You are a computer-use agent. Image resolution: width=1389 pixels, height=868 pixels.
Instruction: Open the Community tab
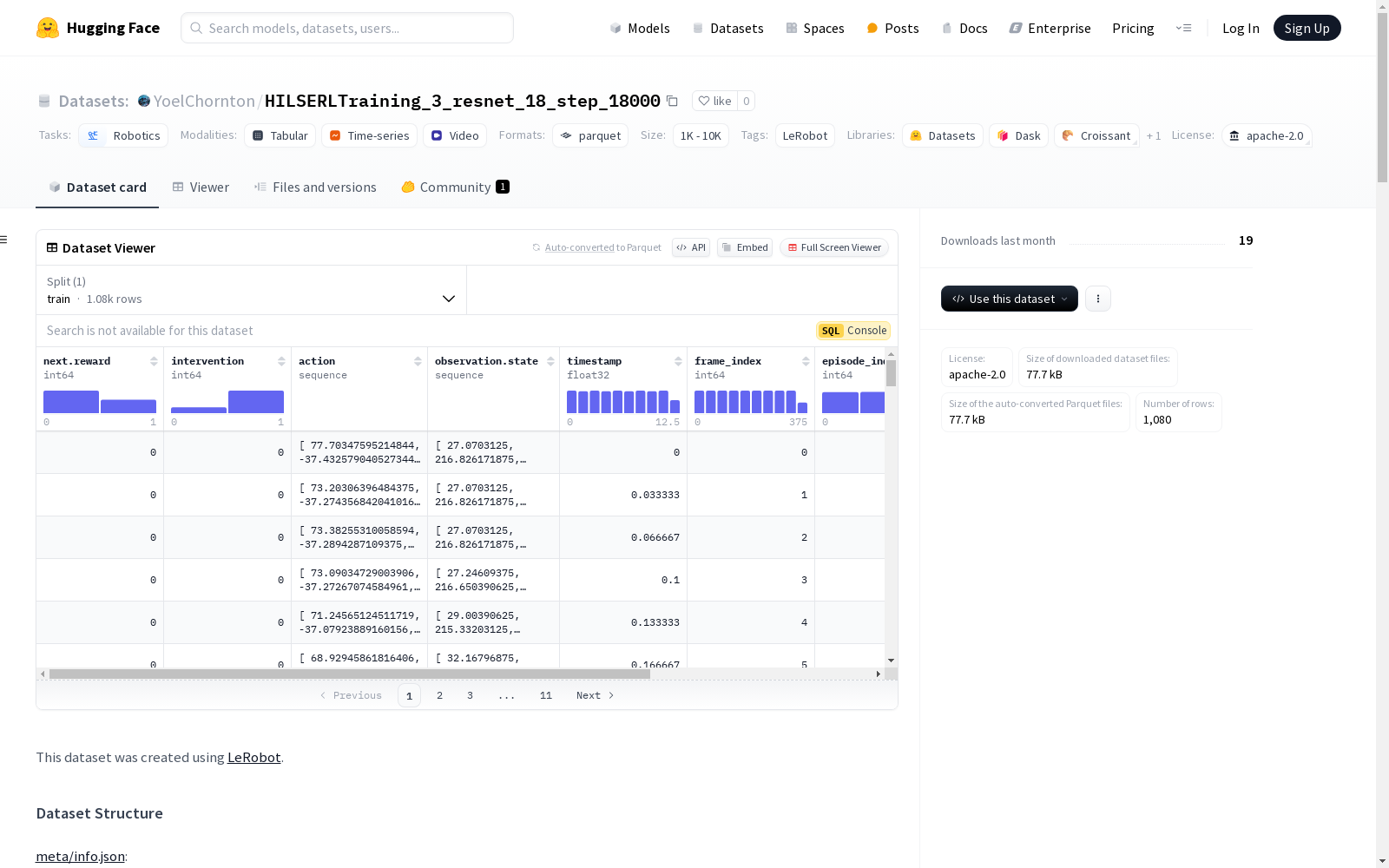[x=455, y=187]
